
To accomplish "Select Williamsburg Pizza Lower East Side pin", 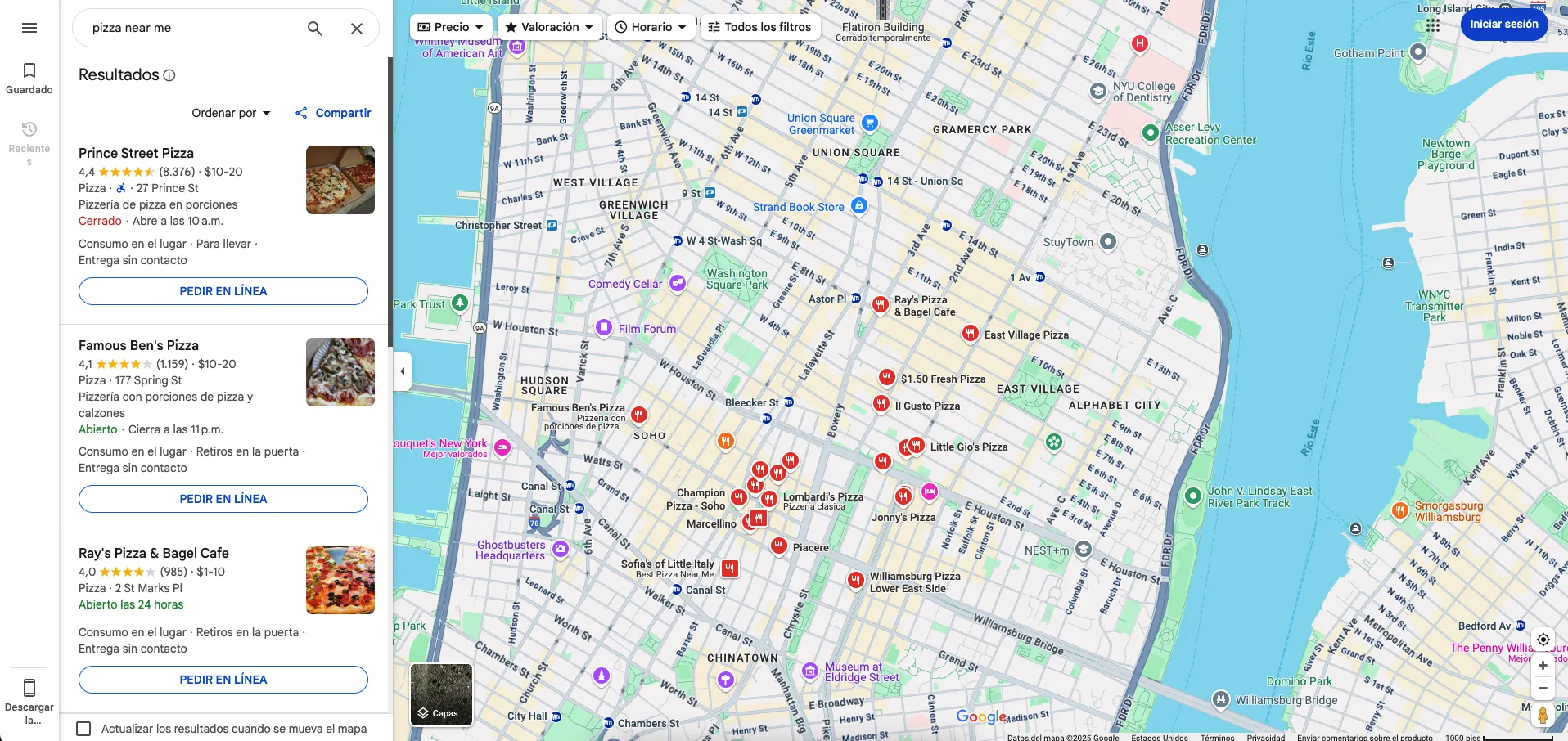I will click(x=856, y=580).
